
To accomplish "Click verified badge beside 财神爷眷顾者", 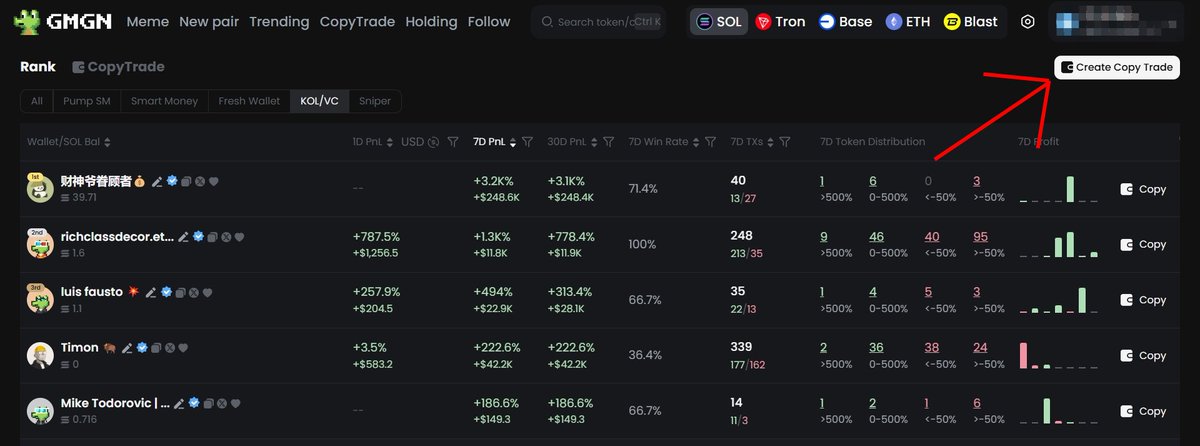I will (172, 181).
